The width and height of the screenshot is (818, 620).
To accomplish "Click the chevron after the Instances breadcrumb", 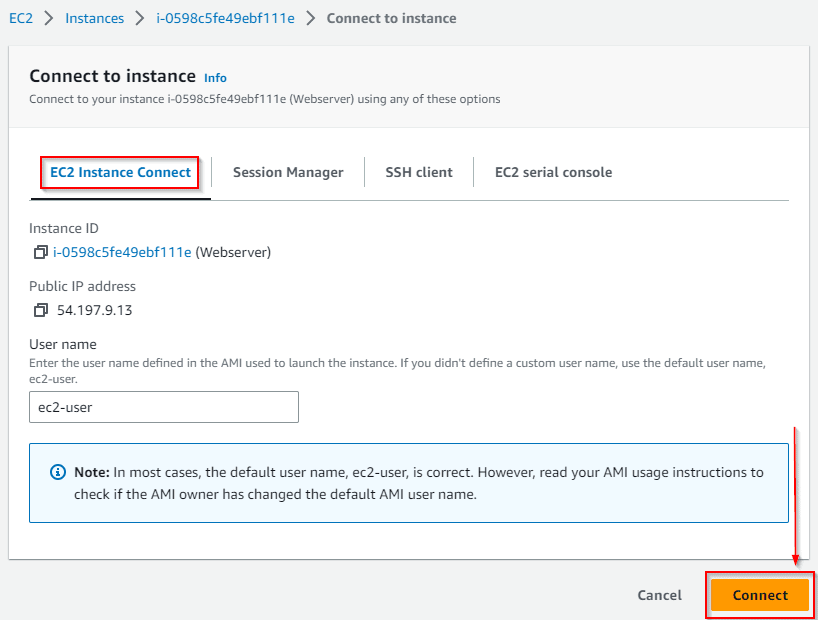I will pos(142,18).
